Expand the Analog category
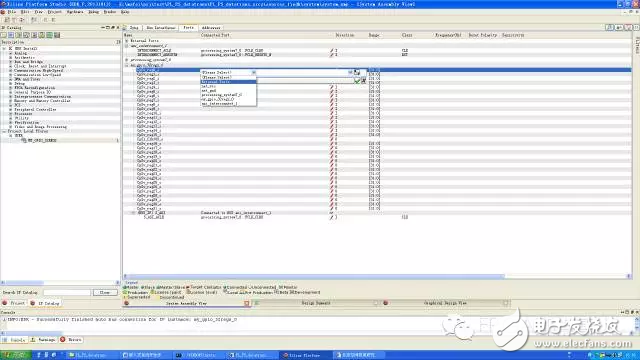Screen dimensions: 640x360 [x=11, y=53]
